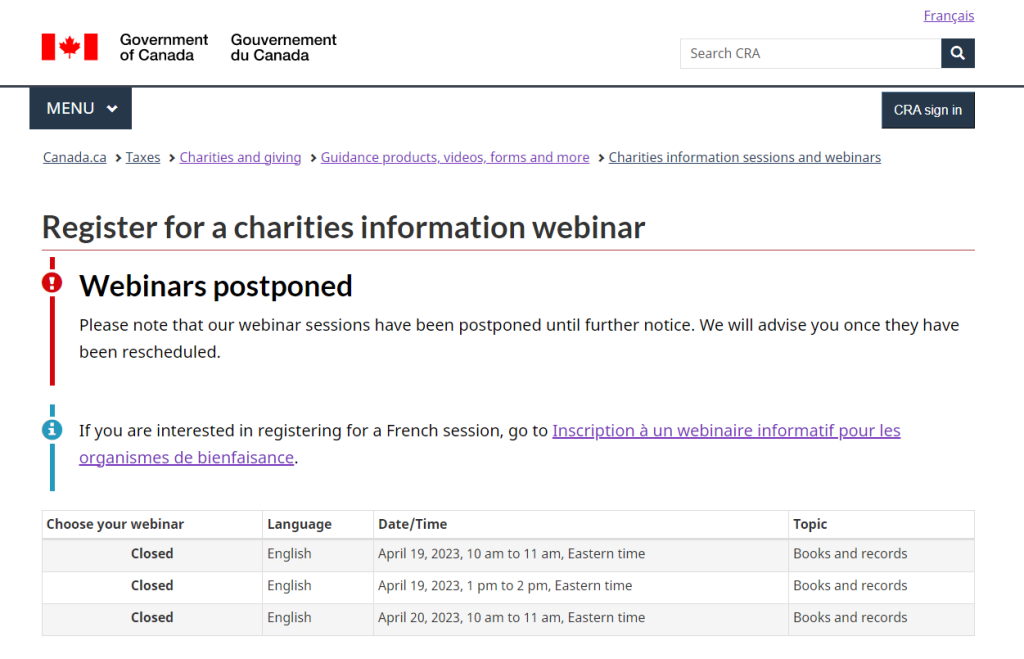This screenshot has width=1024, height=659.
Task: Click the search magnifier icon button
Action: 957,53
